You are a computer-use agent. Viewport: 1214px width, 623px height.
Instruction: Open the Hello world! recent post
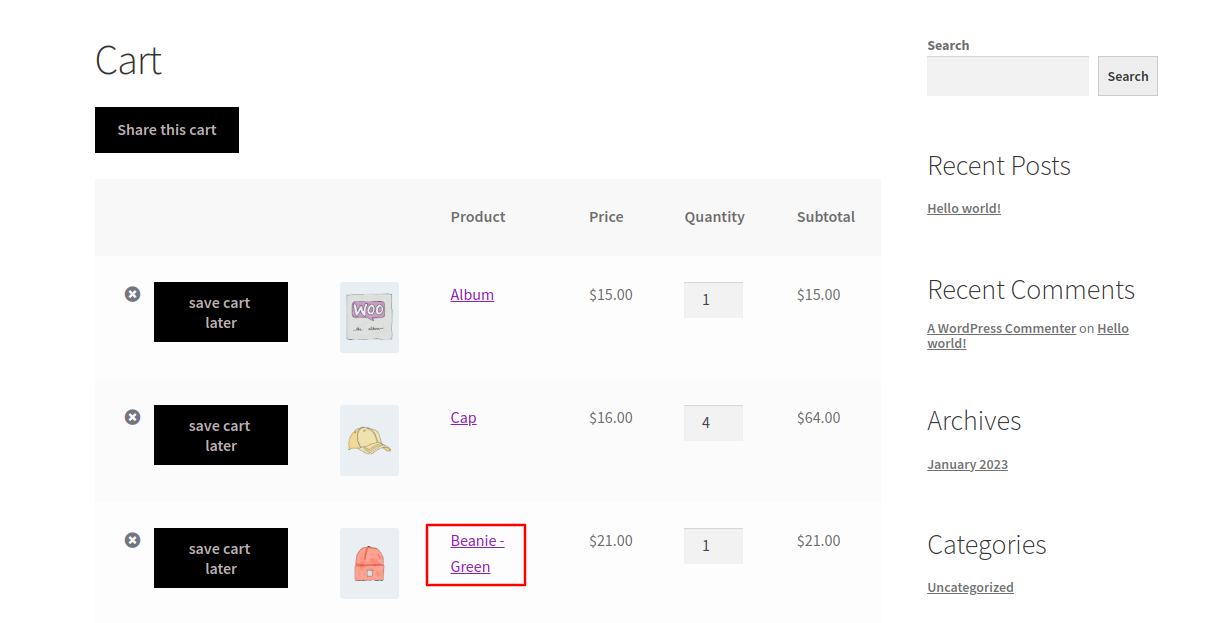tap(963, 208)
